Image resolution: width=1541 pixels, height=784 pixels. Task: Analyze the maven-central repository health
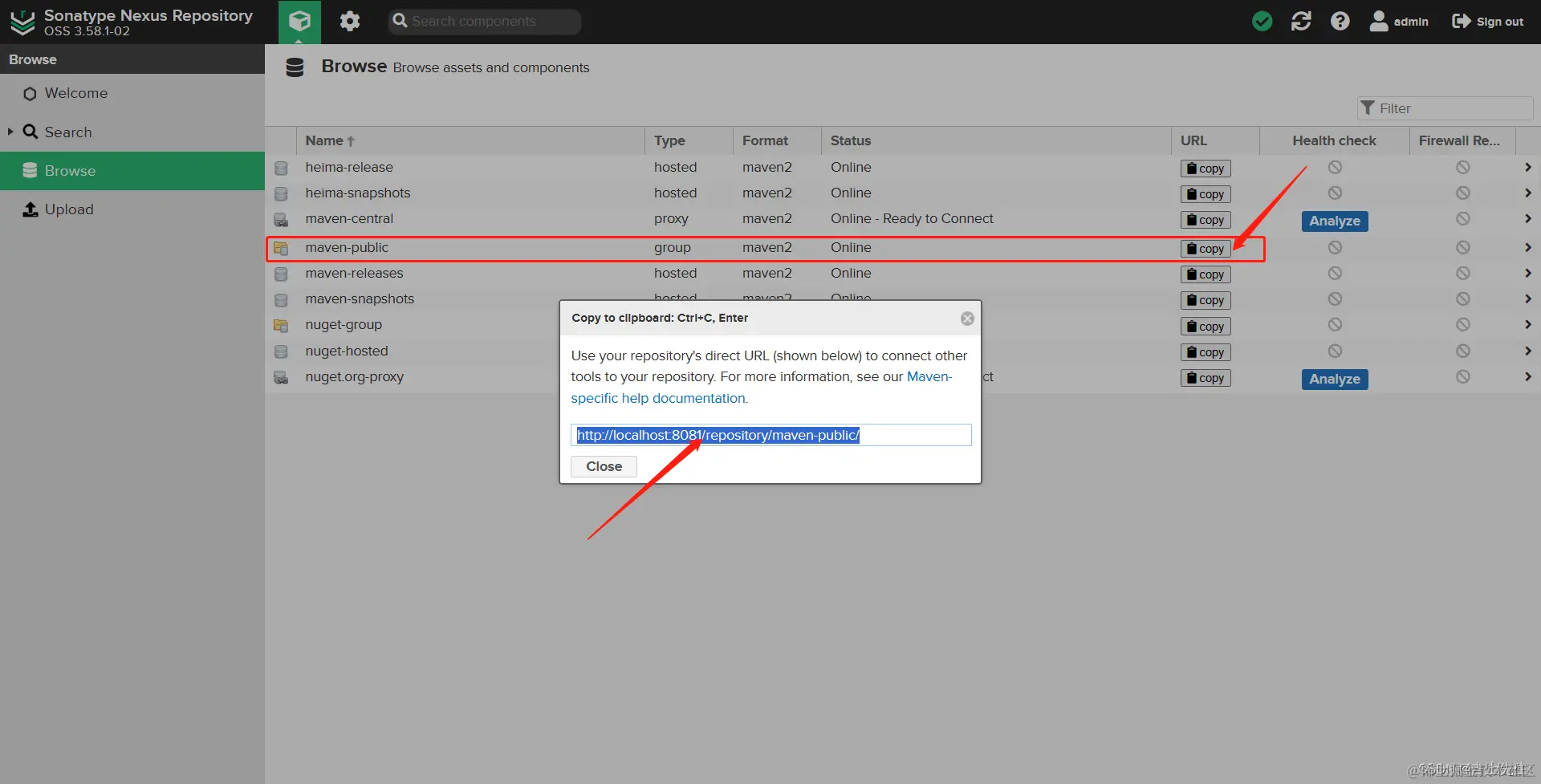click(1335, 221)
